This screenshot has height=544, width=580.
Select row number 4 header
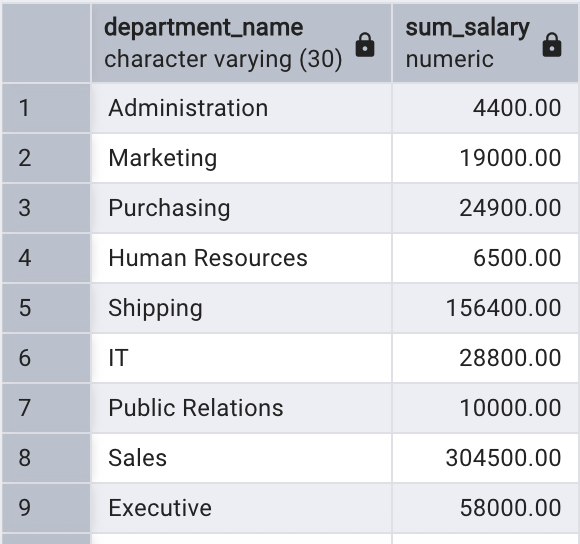point(46,258)
